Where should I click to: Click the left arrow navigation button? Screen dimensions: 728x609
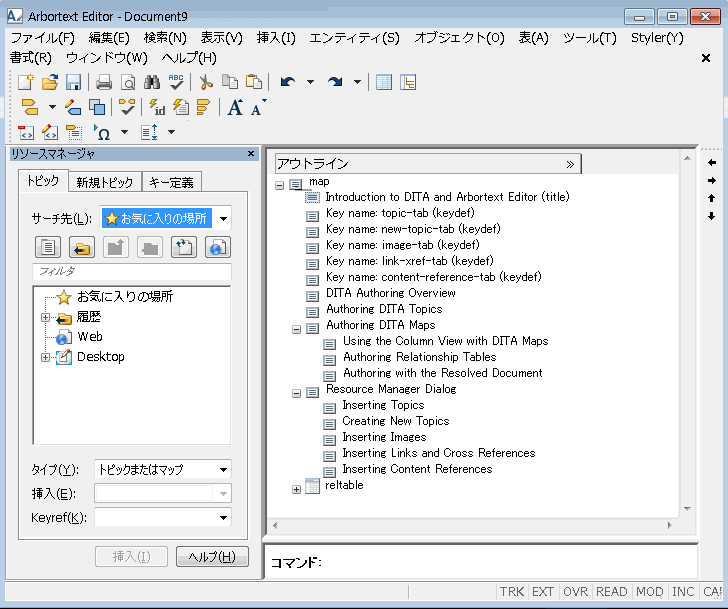[711, 162]
